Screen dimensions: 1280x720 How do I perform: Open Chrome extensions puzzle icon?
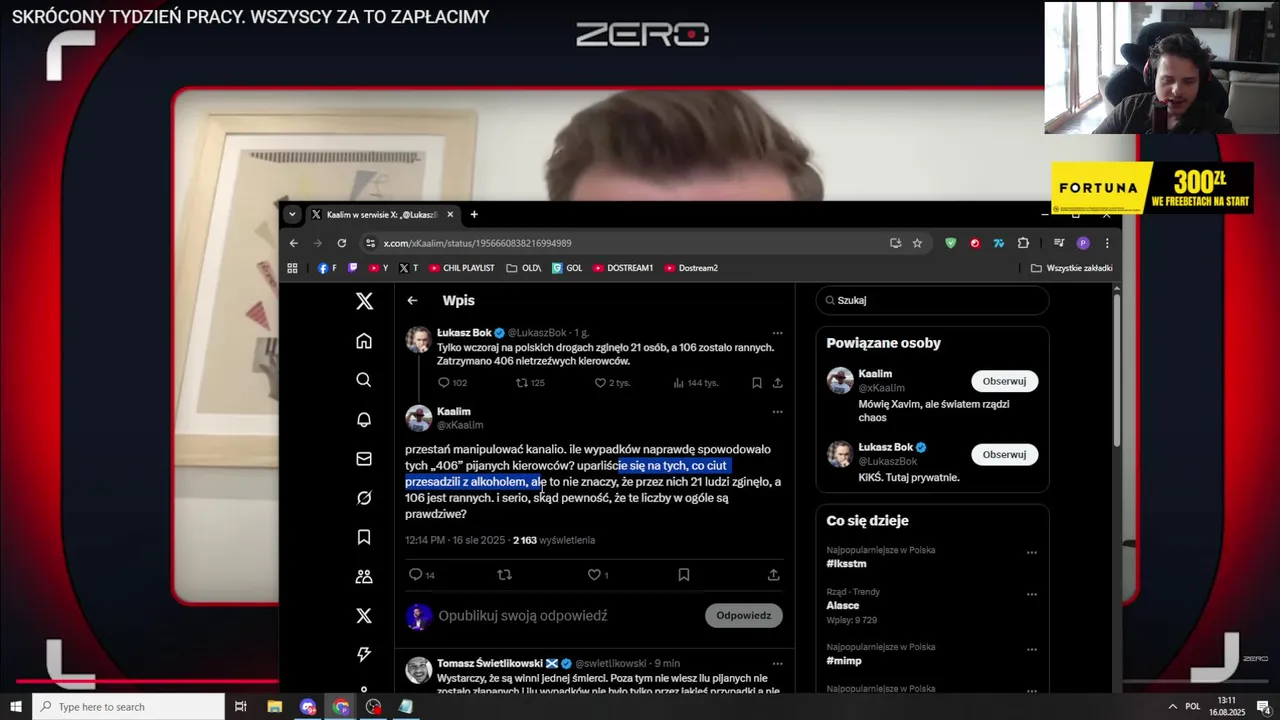(x=1023, y=243)
